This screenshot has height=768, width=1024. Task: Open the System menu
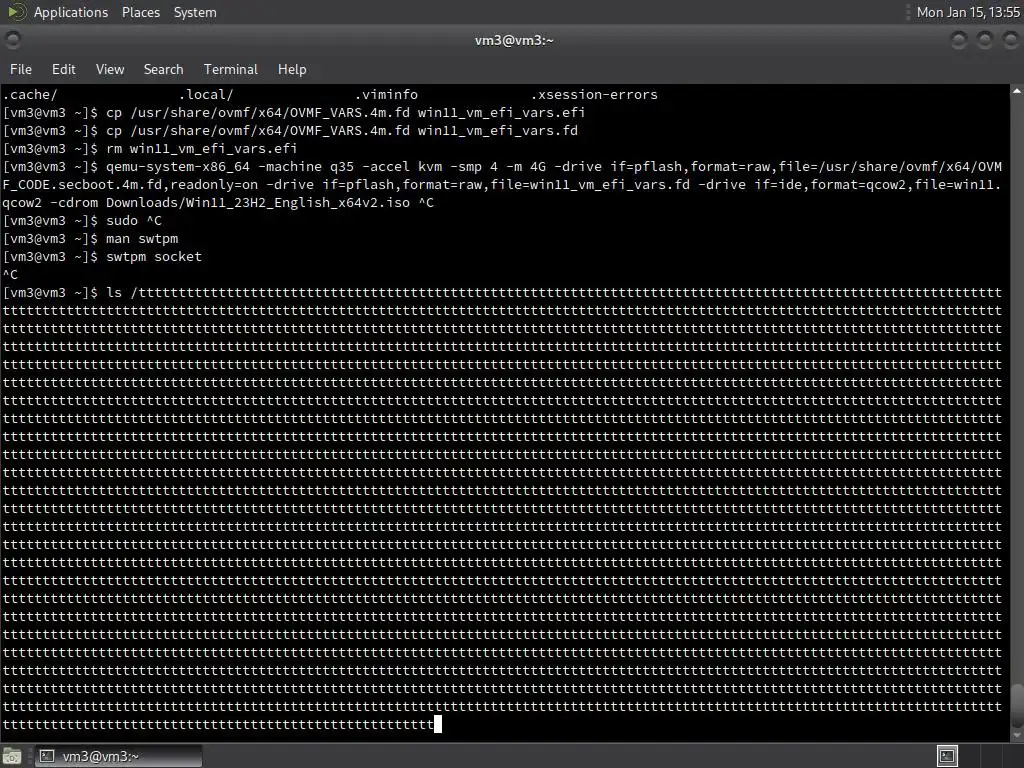(x=195, y=12)
